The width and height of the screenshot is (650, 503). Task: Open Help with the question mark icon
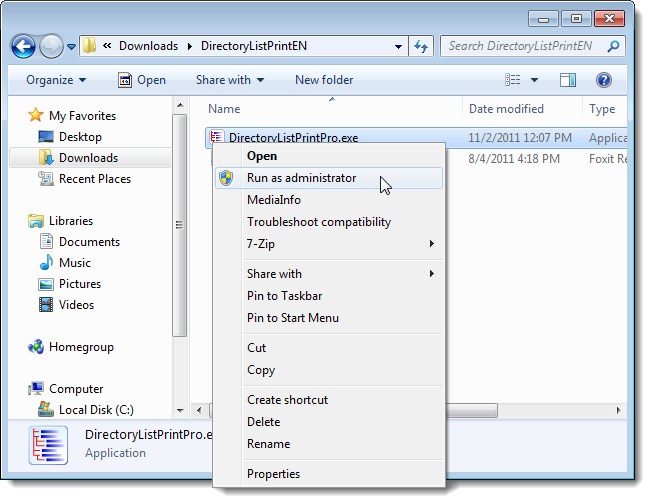click(x=604, y=80)
